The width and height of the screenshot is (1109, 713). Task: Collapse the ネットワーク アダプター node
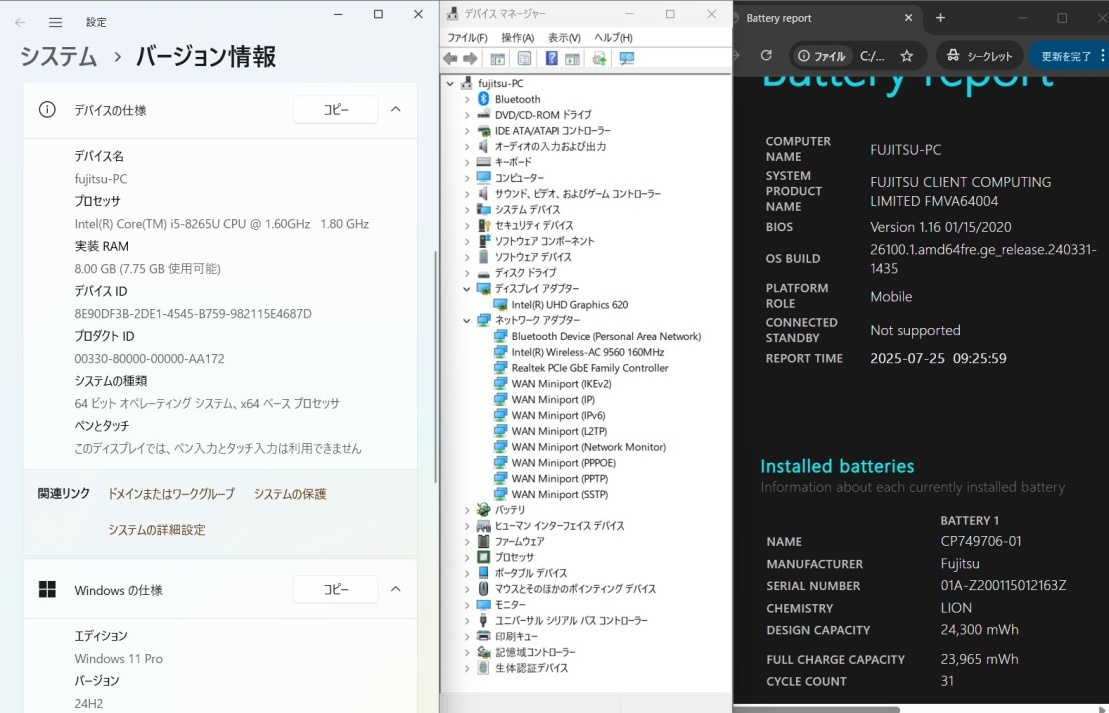(x=467, y=320)
